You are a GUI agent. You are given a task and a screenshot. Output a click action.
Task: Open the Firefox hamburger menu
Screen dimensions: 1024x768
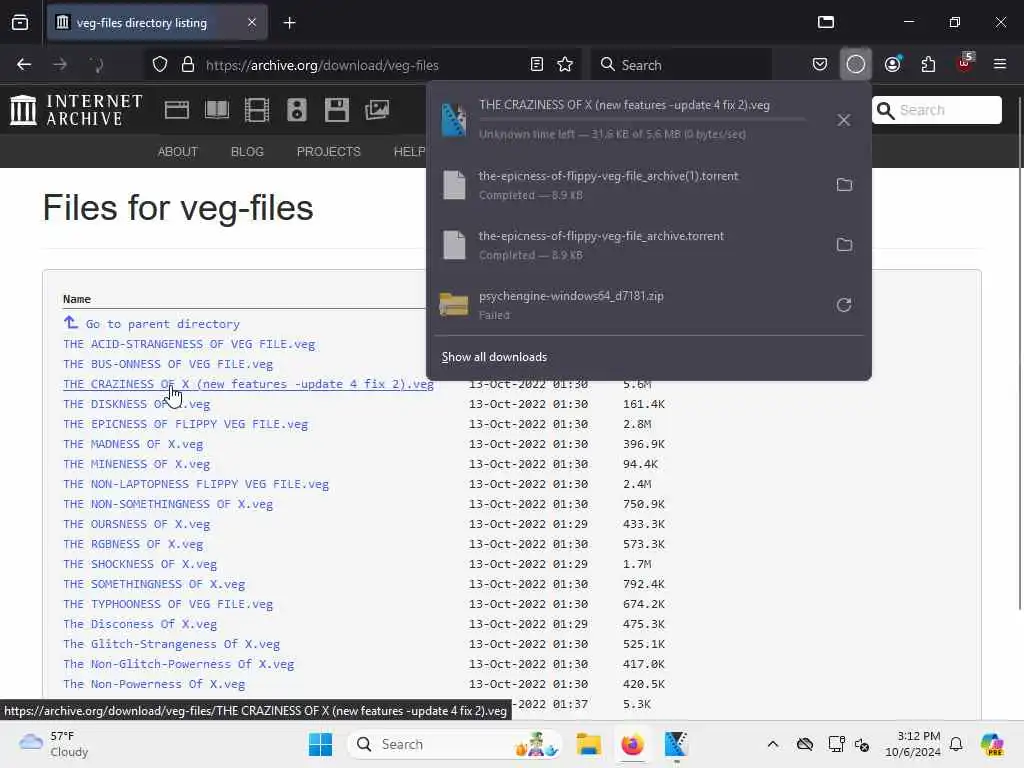tap(1000, 65)
